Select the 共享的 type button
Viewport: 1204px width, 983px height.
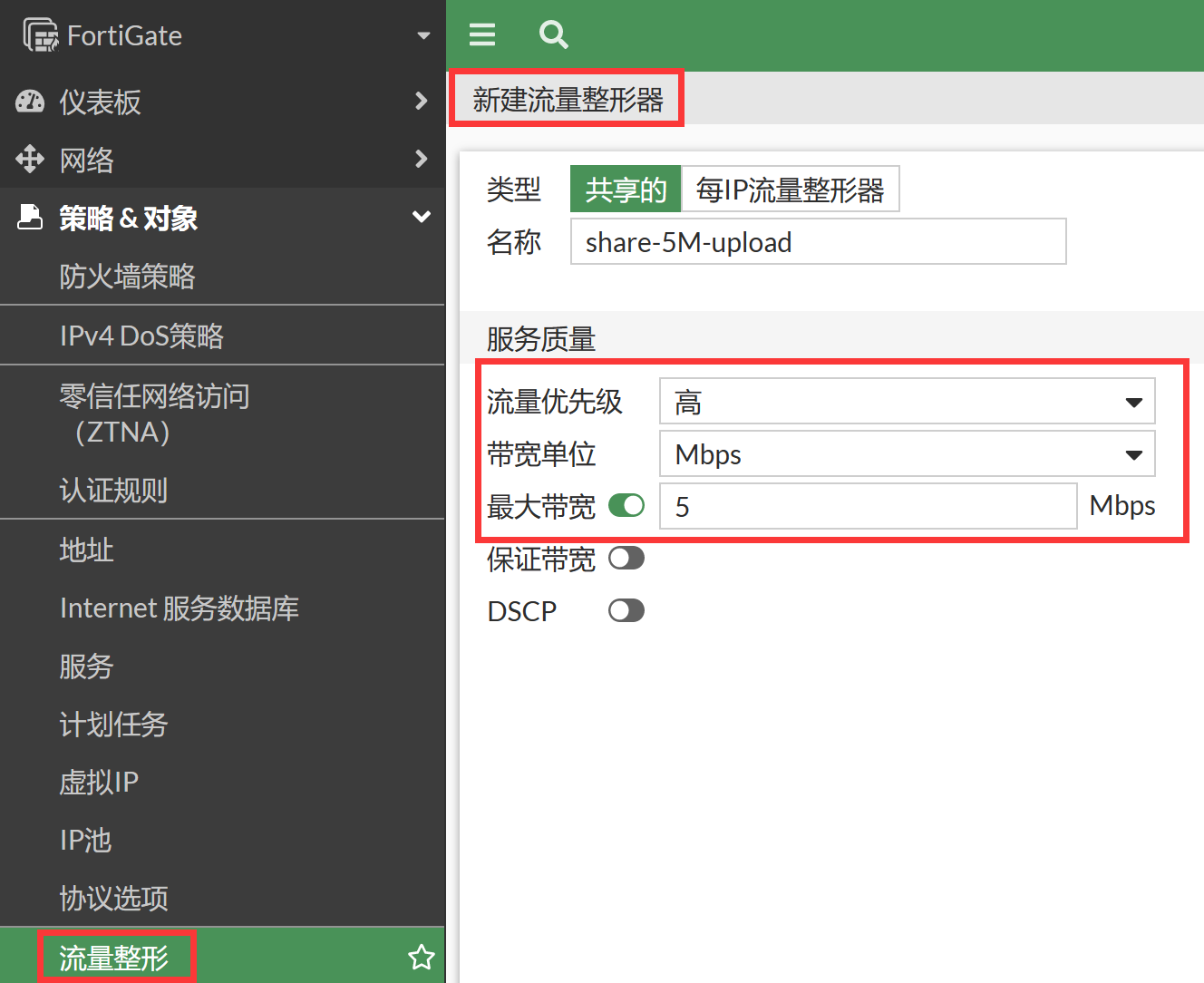626,190
